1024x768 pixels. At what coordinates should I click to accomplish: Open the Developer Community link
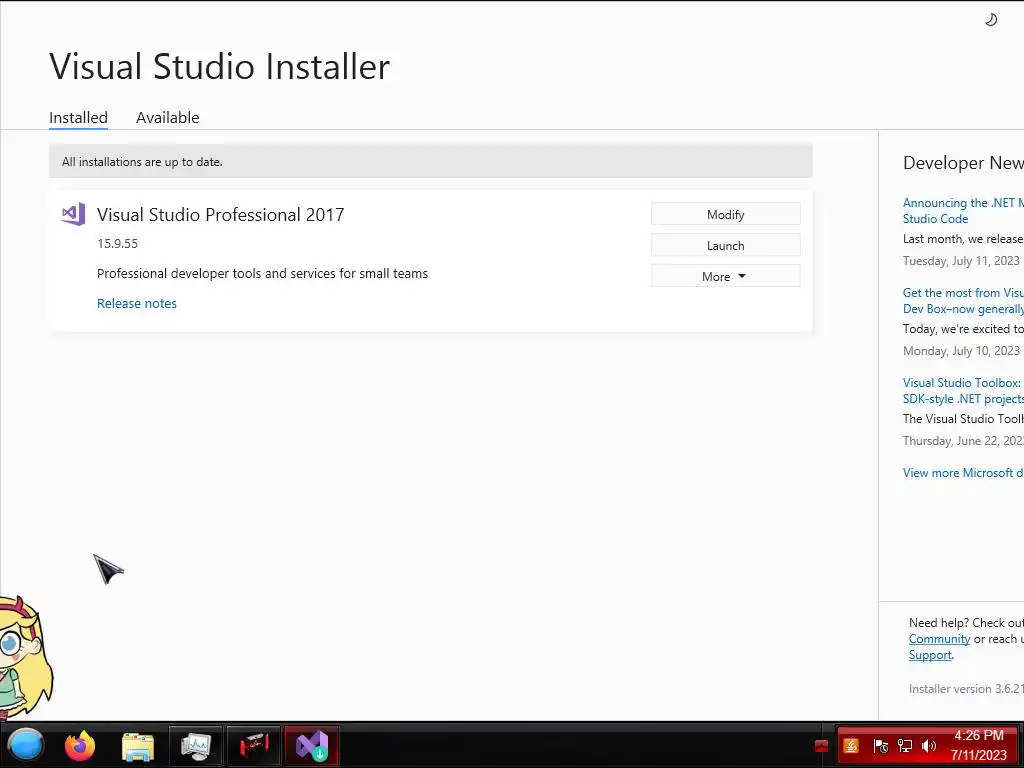[x=939, y=639]
